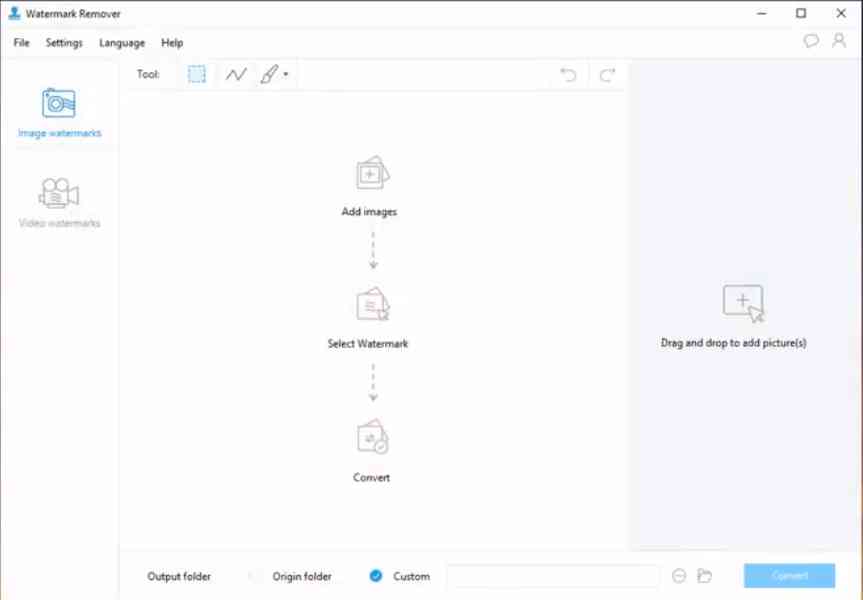863x600 pixels.
Task: Click the Convert step icon in the workflow
Action: point(373,437)
